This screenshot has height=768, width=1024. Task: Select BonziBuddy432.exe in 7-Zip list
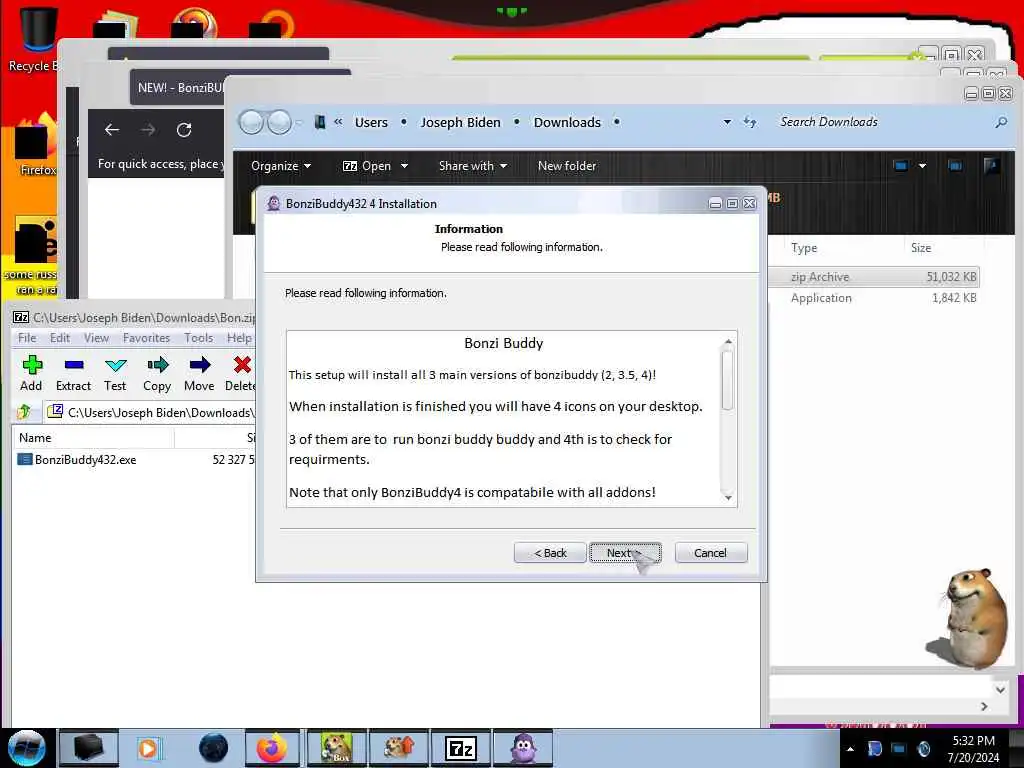tap(86, 460)
